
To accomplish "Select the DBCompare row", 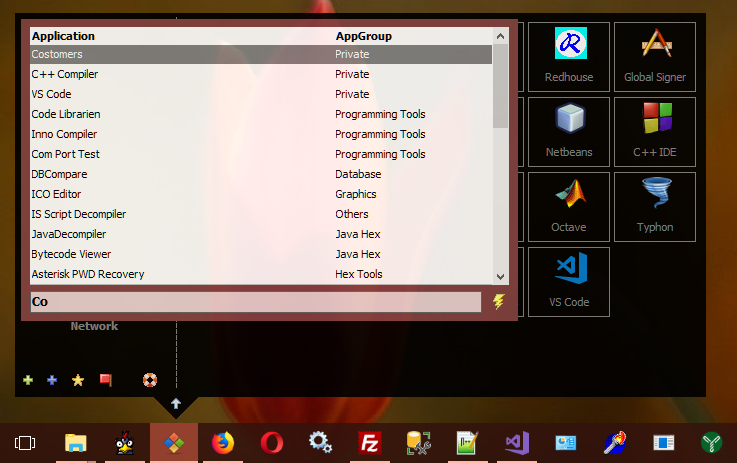I will click(x=261, y=174).
